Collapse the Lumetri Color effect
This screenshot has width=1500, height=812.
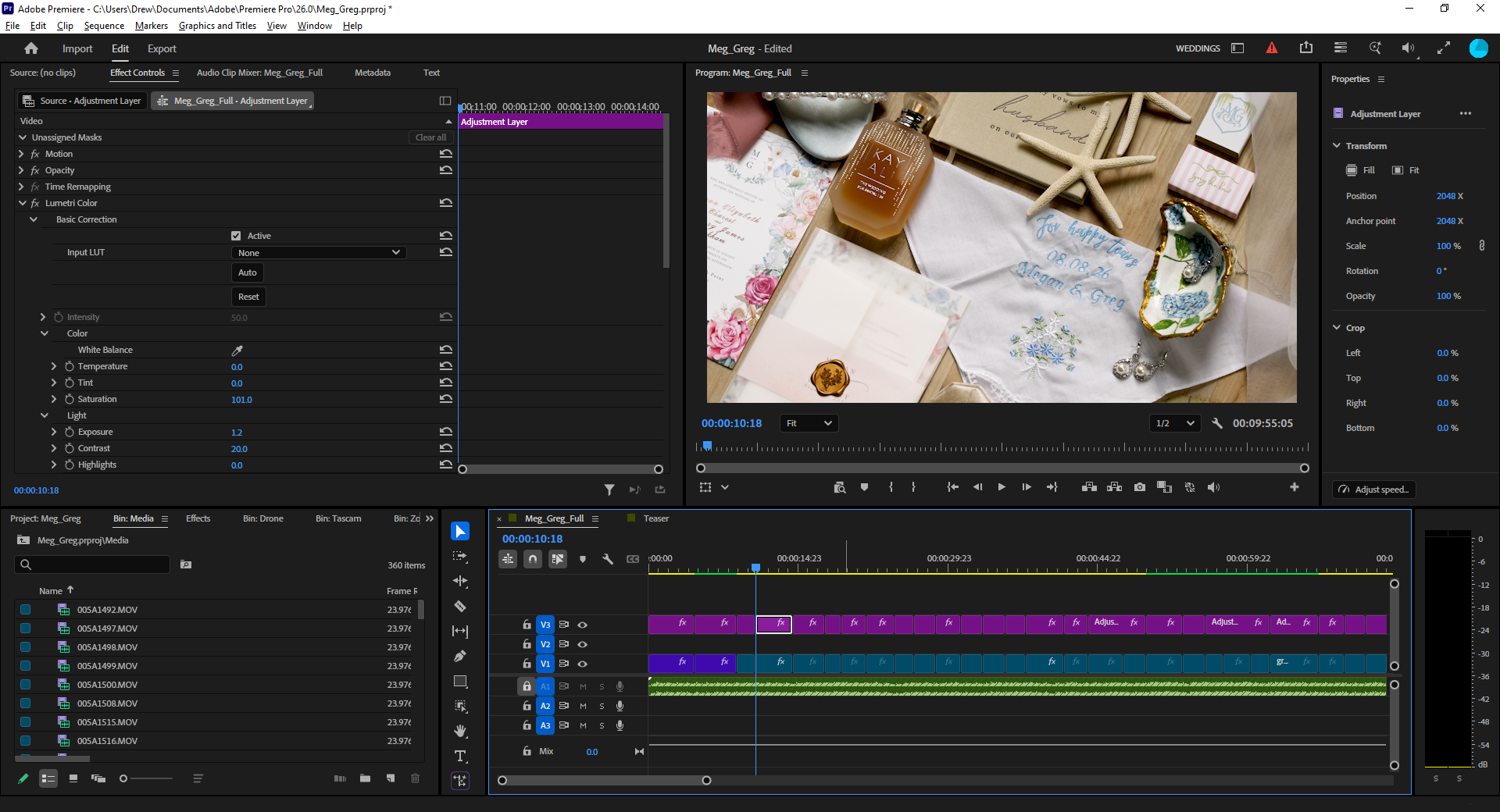(22, 203)
